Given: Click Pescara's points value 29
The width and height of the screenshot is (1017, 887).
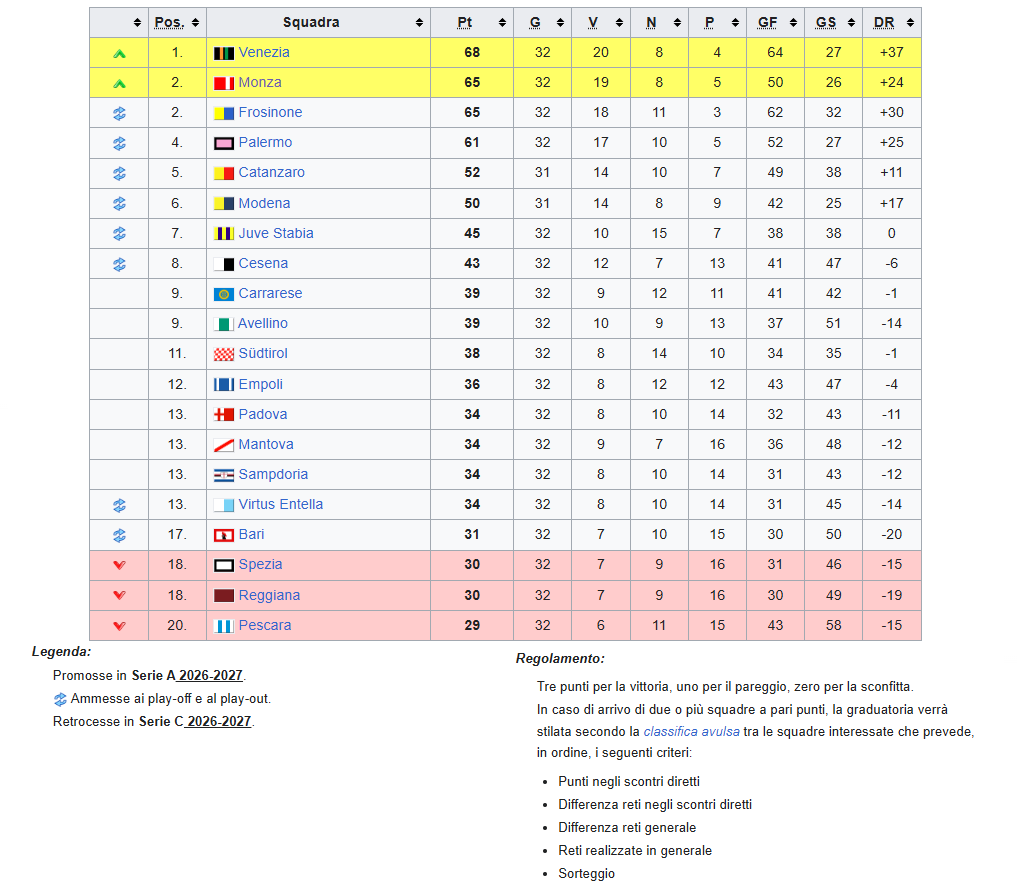Looking at the screenshot, I should coord(472,626).
